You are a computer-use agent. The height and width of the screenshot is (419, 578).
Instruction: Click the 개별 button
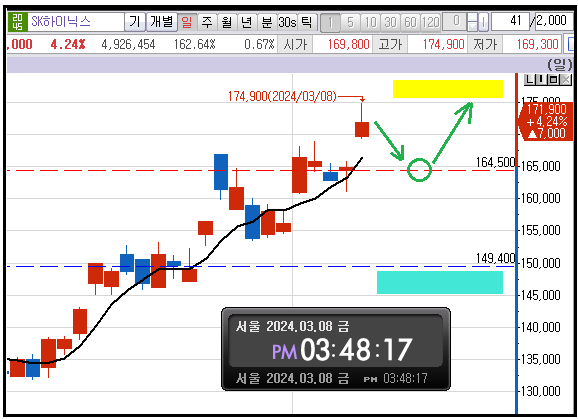[x=162, y=22]
